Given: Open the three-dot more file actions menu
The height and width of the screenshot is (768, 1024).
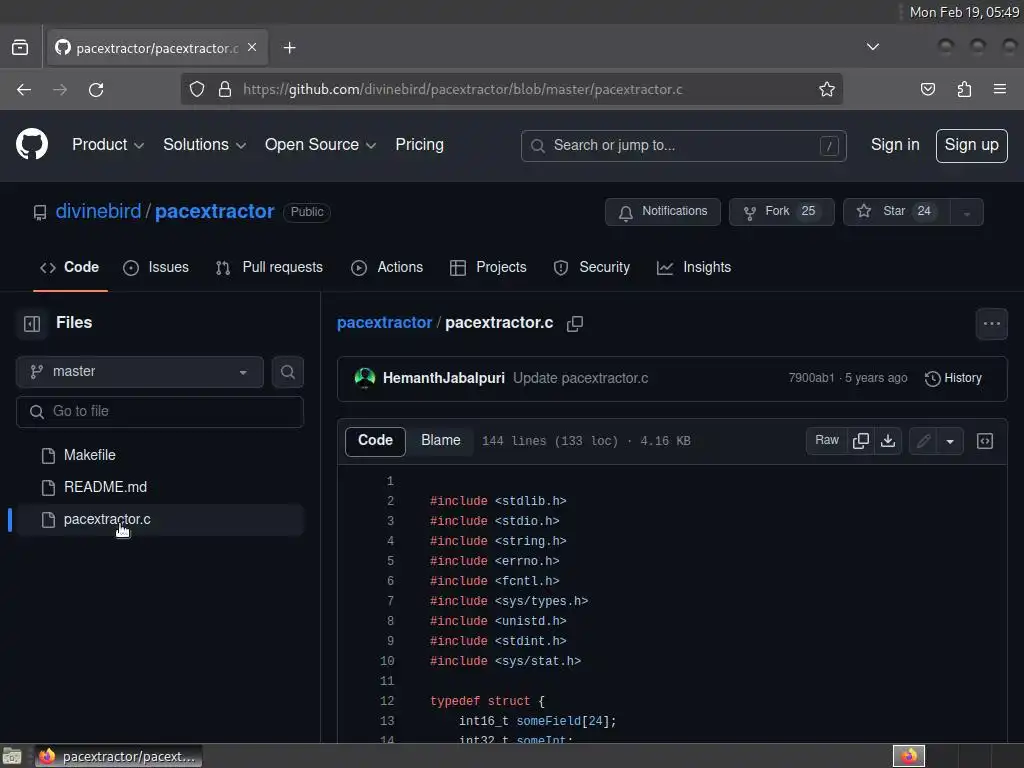Looking at the screenshot, I should pyautogui.click(x=991, y=324).
